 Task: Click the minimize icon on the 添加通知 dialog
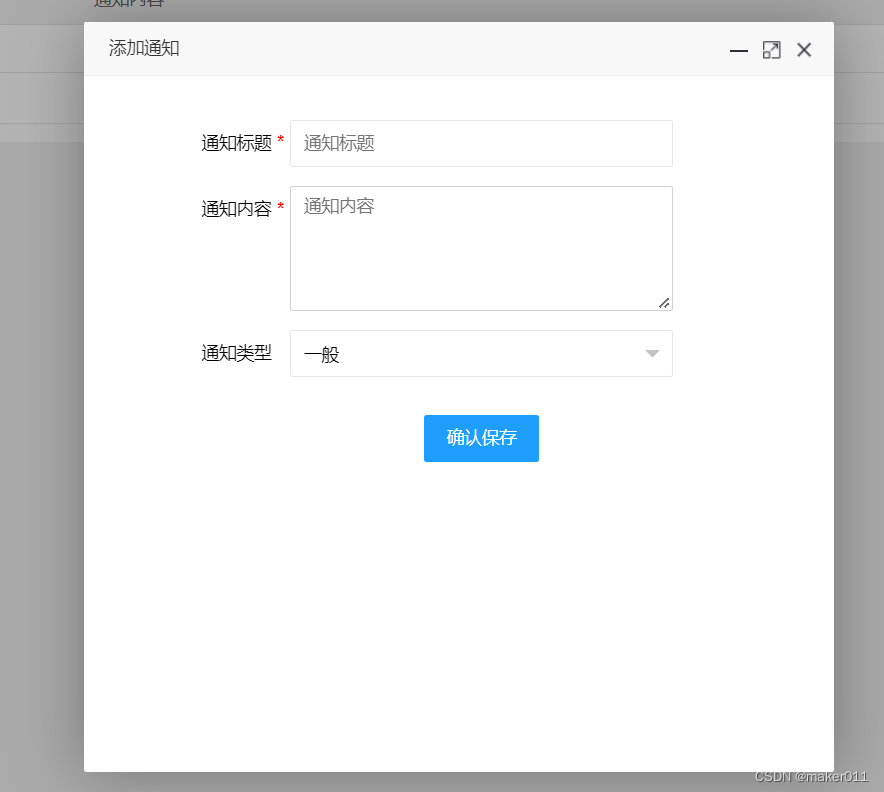[738, 49]
